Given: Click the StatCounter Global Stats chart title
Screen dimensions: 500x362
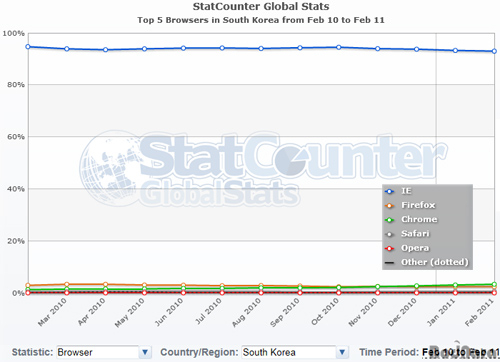Looking at the screenshot, I should 261,6.
